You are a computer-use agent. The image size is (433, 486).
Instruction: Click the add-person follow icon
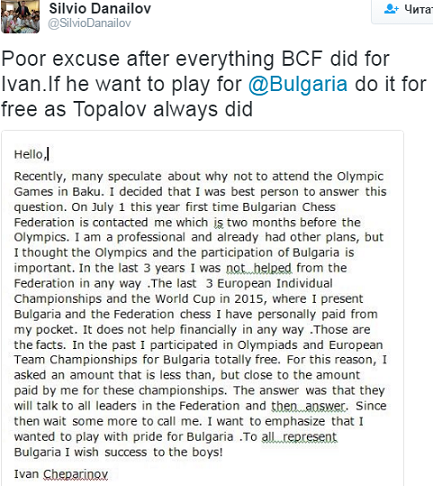[x=391, y=9]
